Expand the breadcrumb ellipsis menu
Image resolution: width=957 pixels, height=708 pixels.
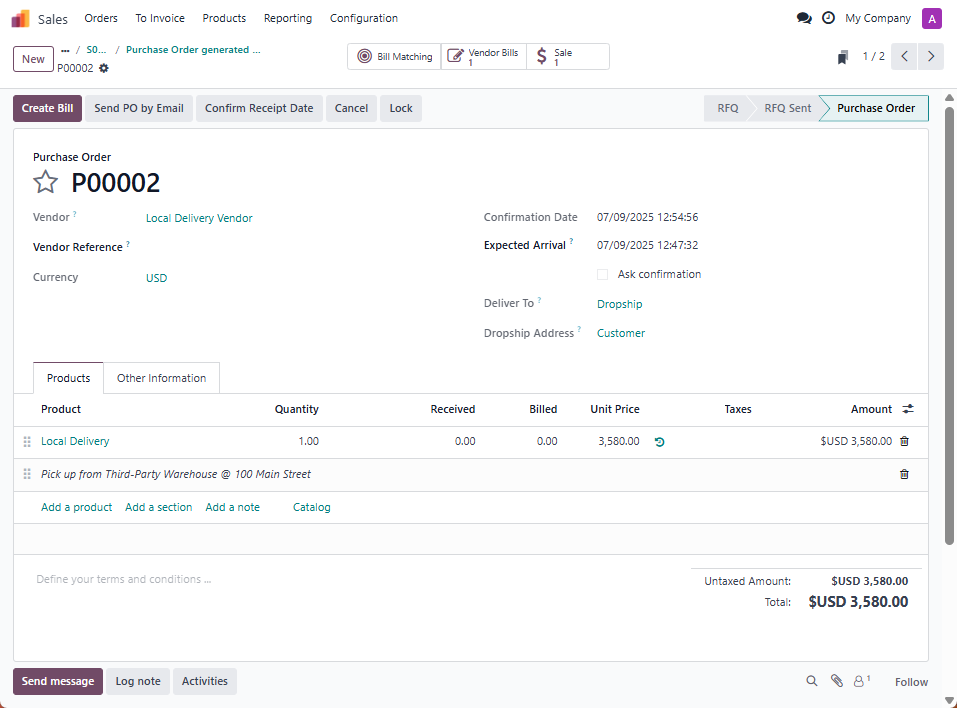(65, 50)
